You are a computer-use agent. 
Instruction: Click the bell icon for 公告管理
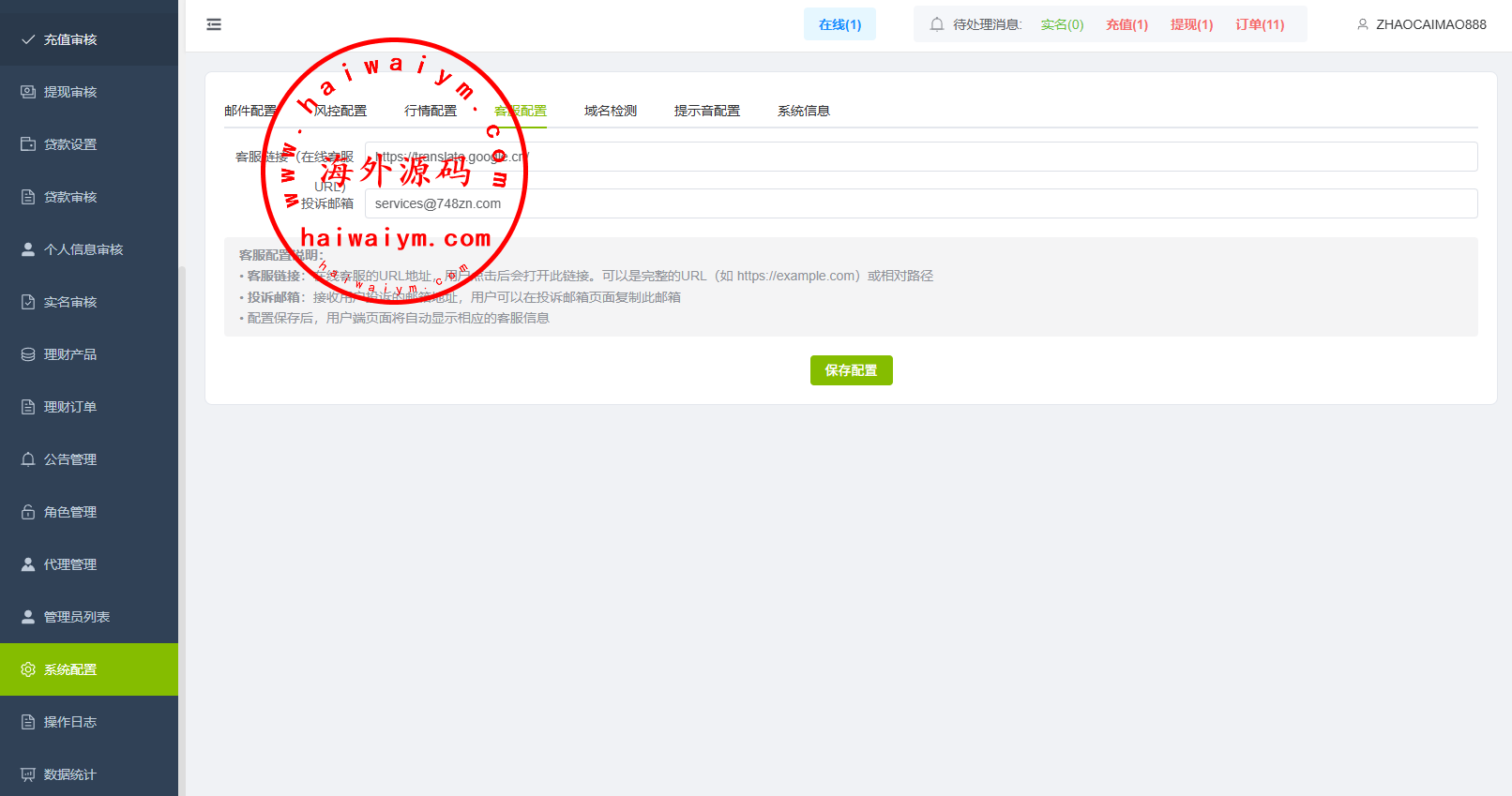28,459
